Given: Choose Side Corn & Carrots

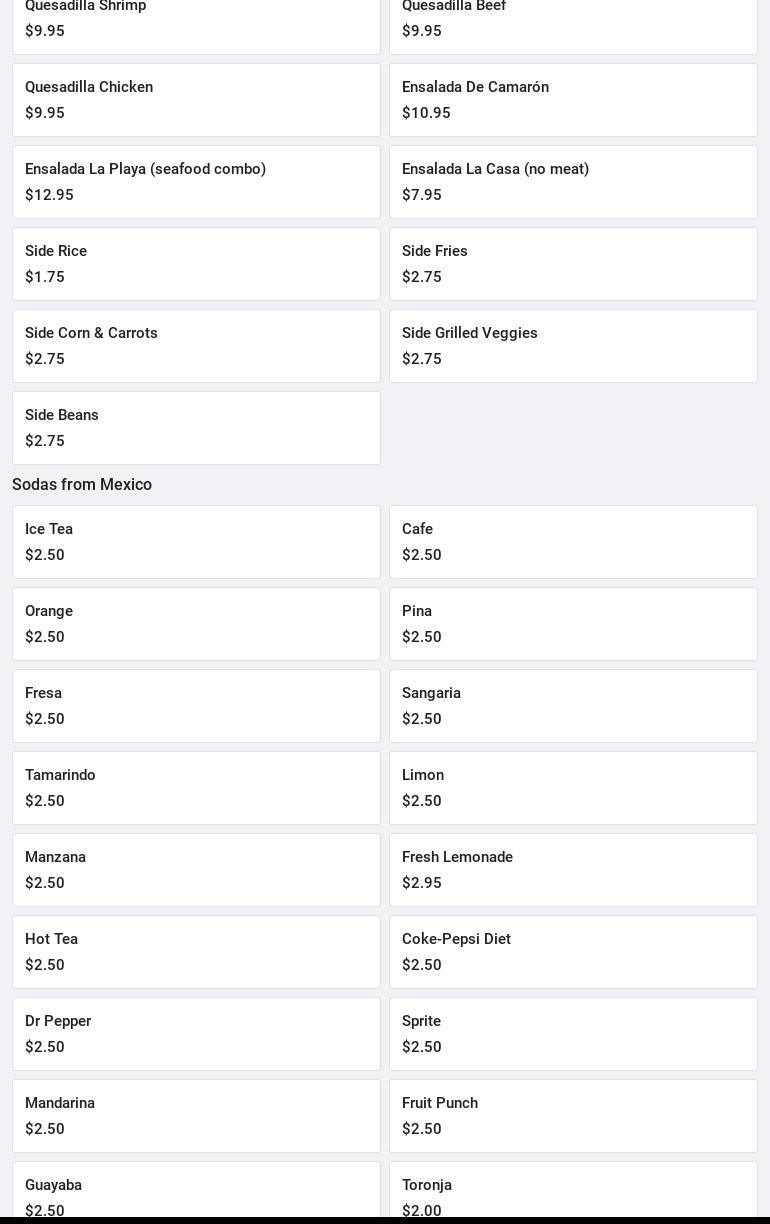Looking at the screenshot, I should coord(196,346).
